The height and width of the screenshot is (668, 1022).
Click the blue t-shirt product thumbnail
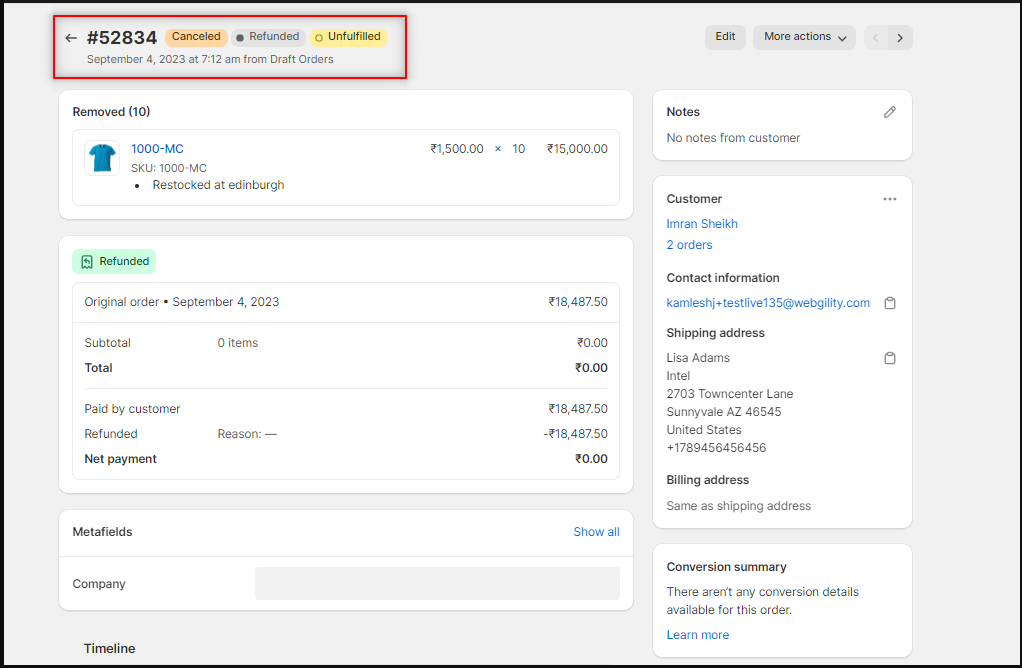pos(102,158)
